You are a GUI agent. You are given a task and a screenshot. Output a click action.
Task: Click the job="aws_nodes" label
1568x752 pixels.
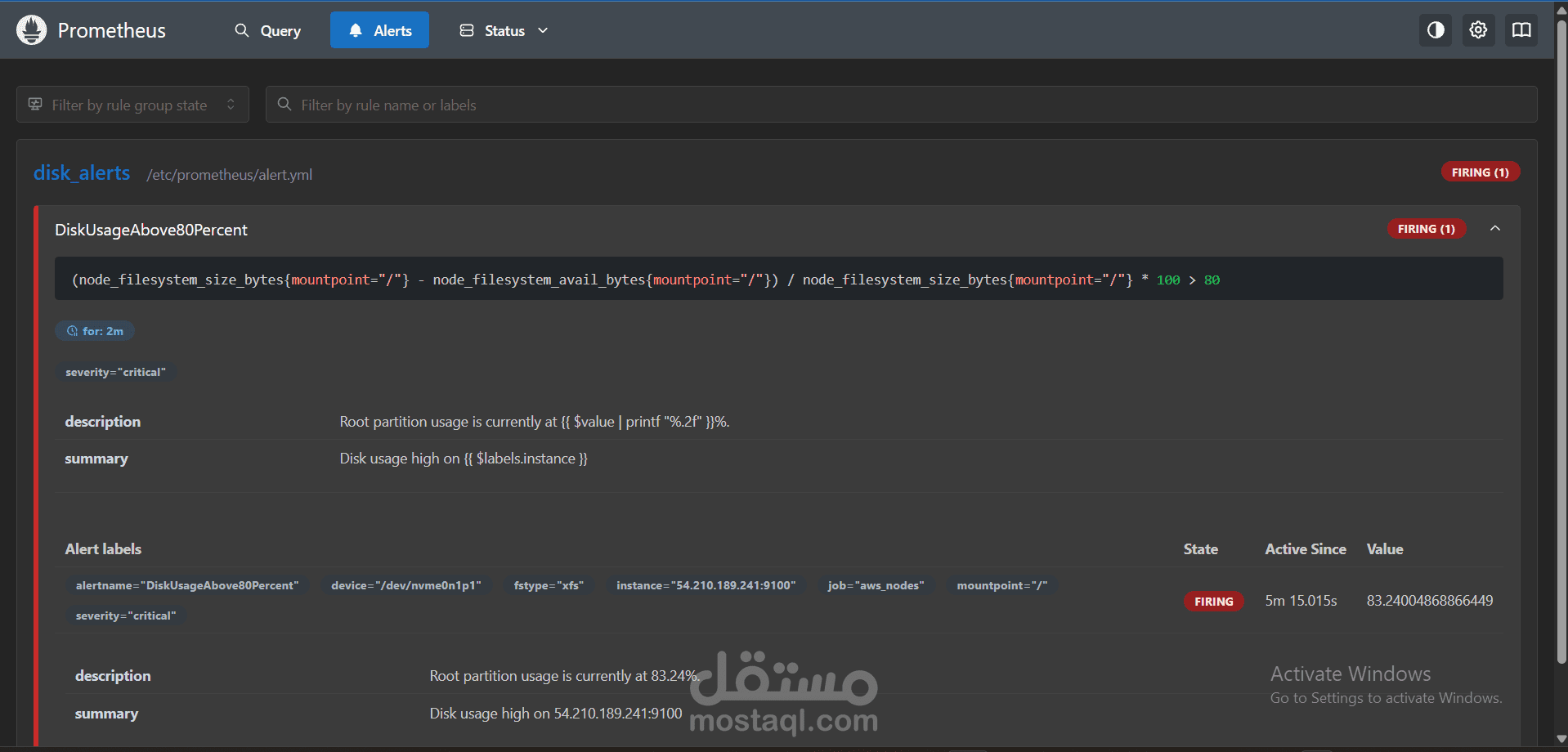(x=876, y=585)
